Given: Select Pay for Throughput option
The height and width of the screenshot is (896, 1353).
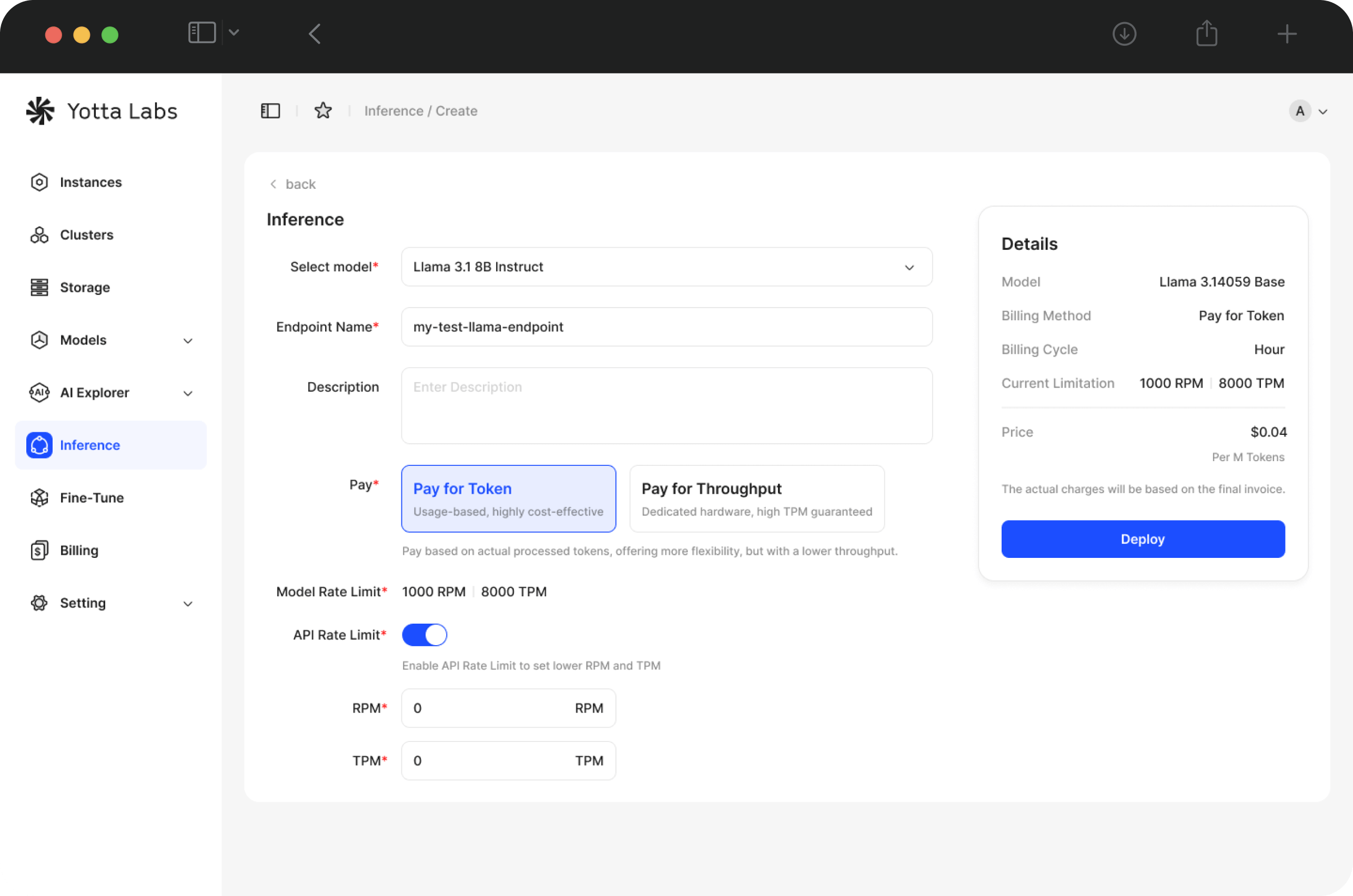Looking at the screenshot, I should coord(756,498).
